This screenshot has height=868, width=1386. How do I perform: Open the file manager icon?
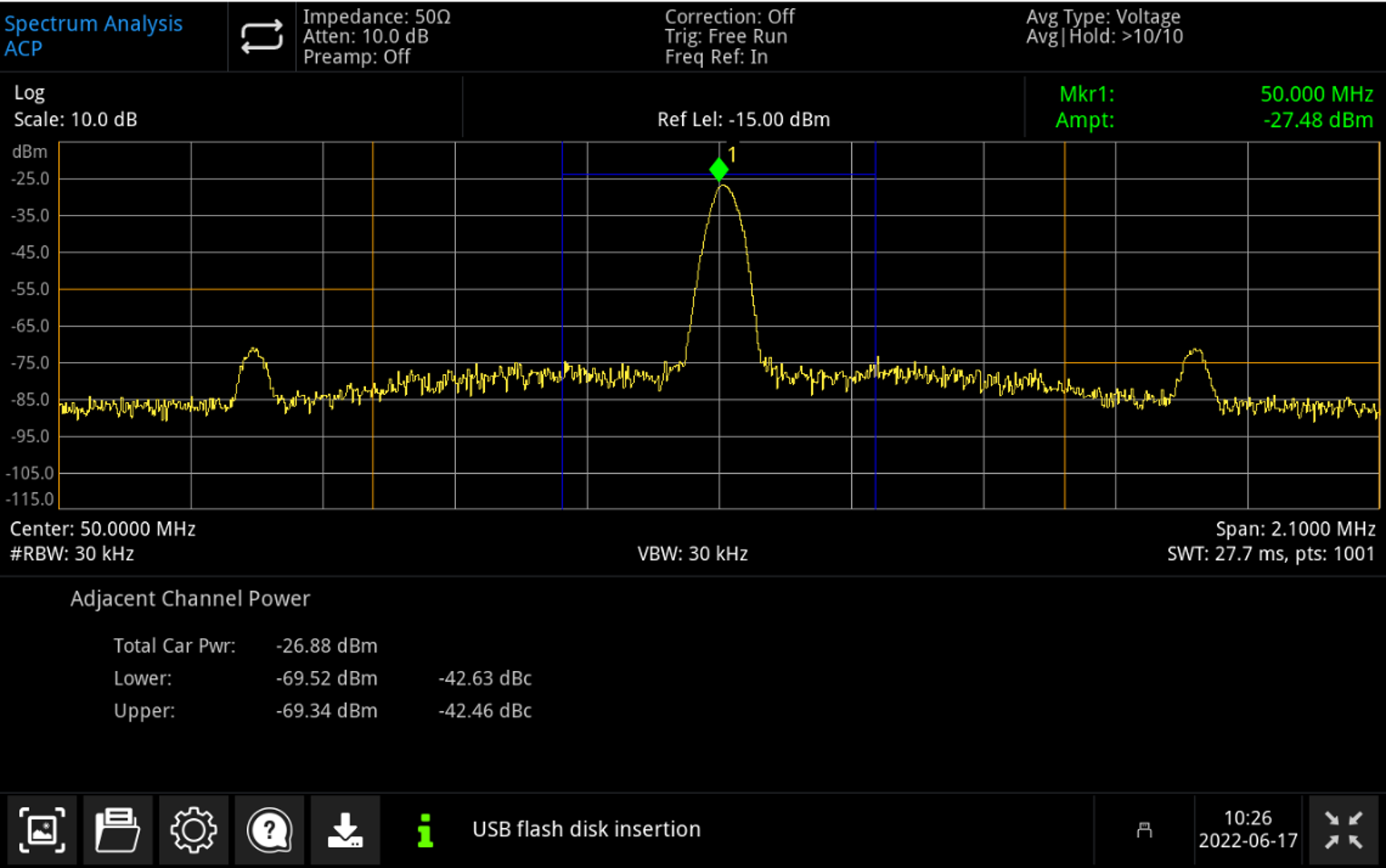coord(117,829)
